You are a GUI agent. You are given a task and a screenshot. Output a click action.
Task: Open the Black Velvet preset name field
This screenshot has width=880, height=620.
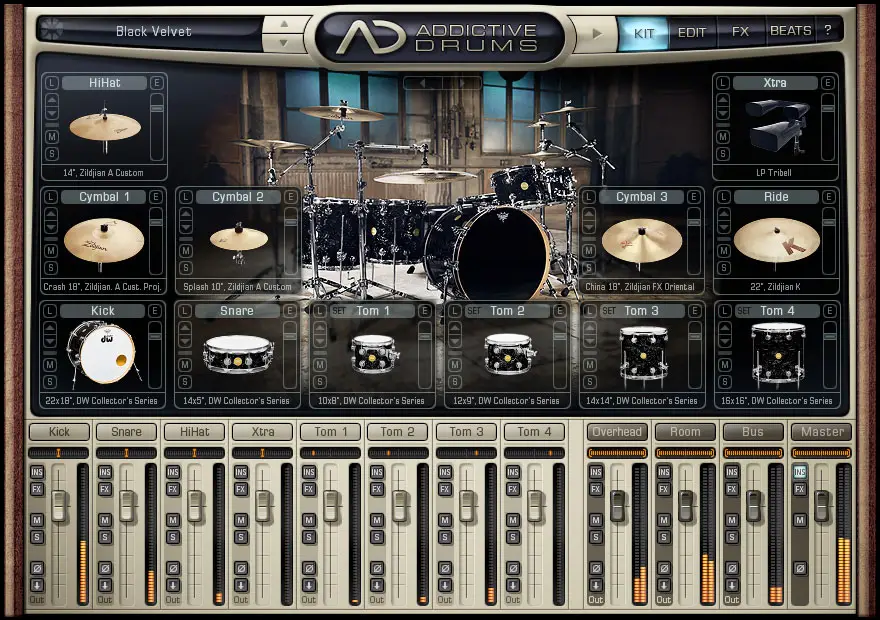pyautogui.click(x=154, y=31)
